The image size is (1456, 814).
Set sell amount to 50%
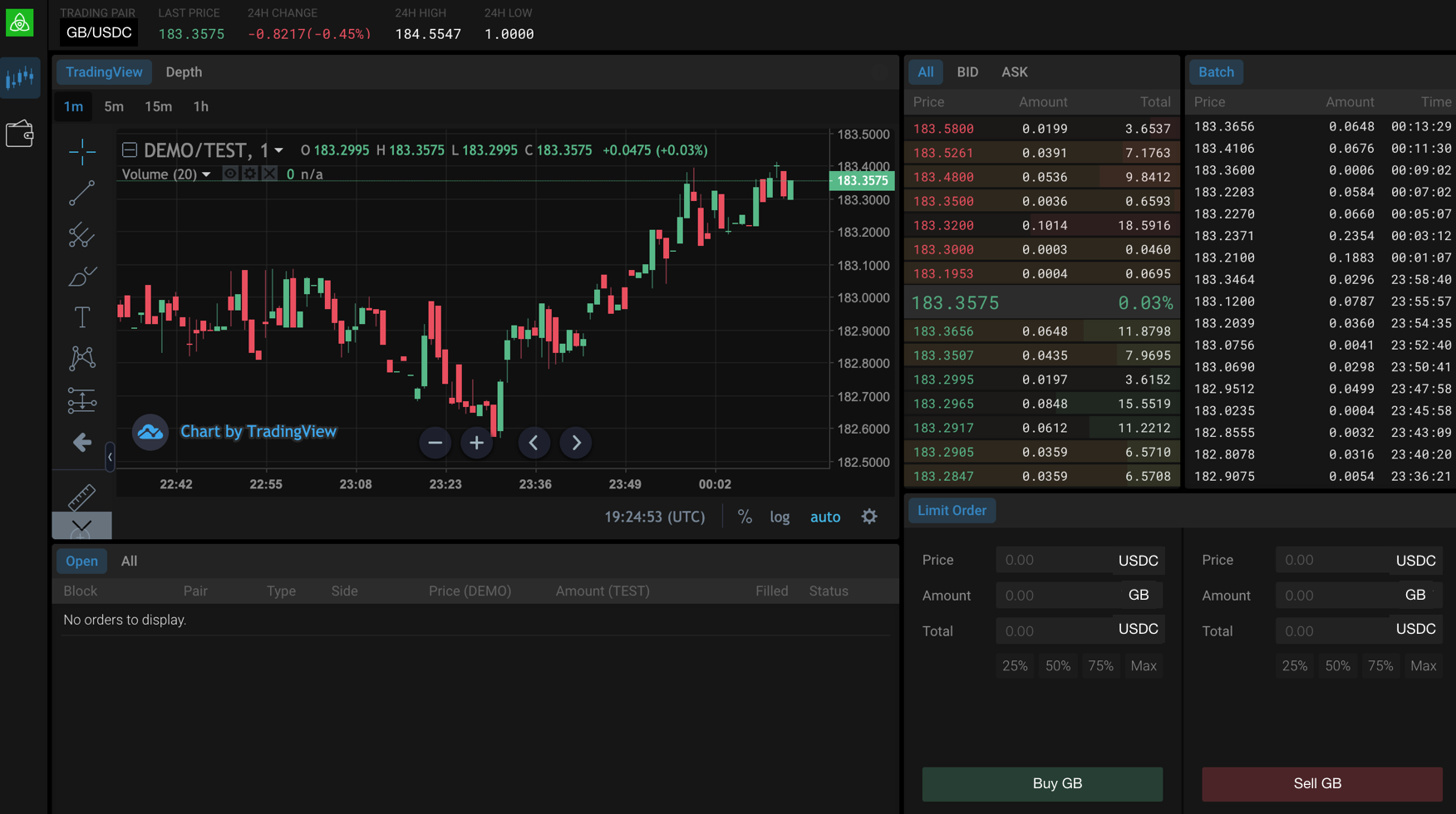[x=1338, y=666]
